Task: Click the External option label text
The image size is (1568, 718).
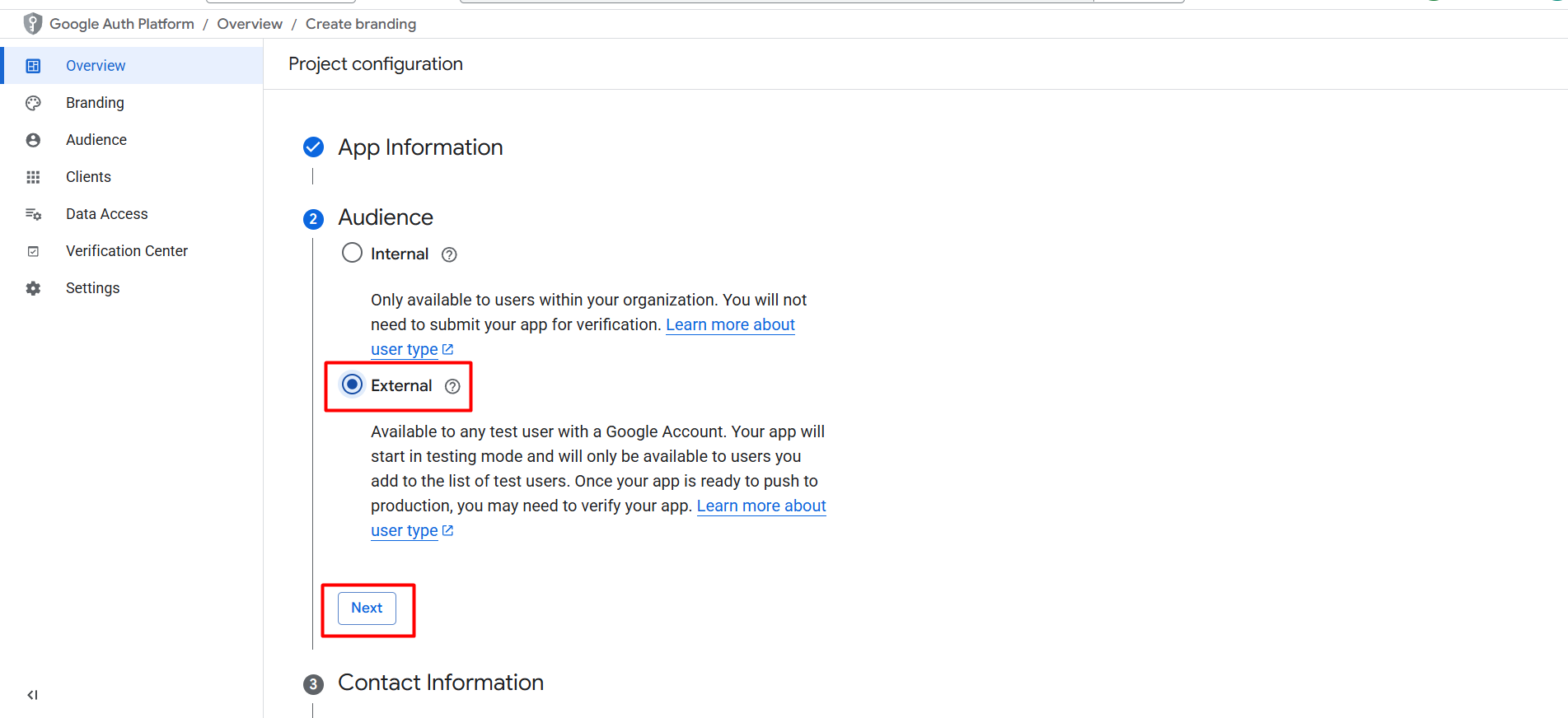Action: click(x=401, y=386)
